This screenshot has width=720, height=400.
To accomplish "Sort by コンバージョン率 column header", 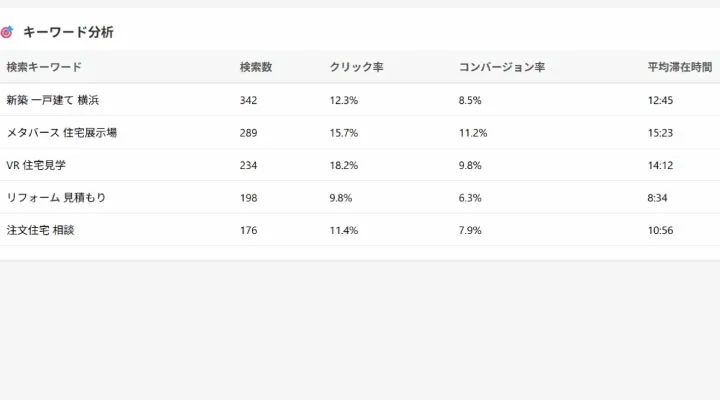I will [x=501, y=67].
